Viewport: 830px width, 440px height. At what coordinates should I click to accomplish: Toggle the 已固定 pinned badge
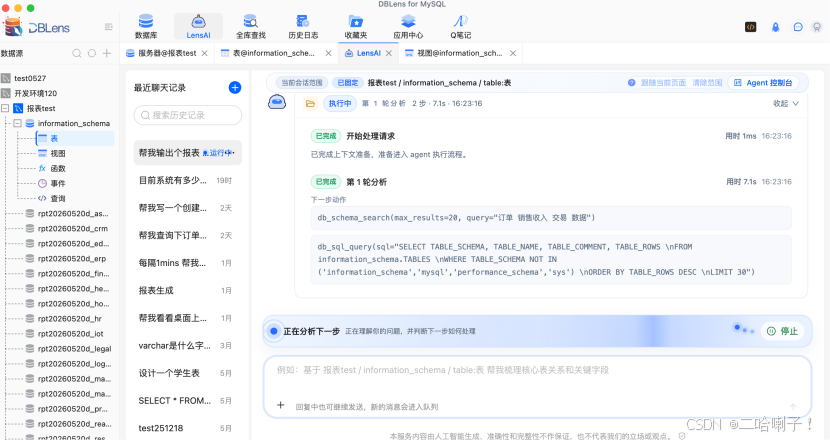tap(348, 83)
